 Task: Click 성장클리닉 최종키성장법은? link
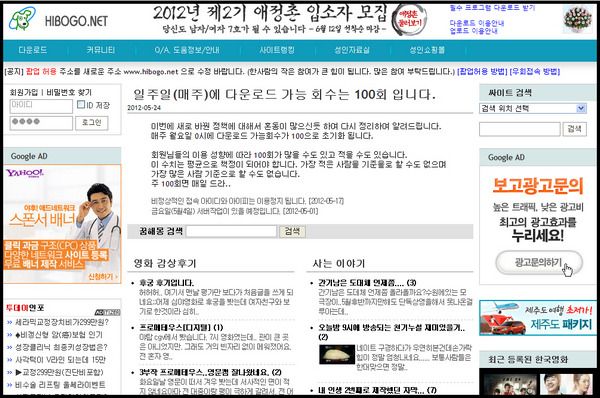(x=61, y=347)
